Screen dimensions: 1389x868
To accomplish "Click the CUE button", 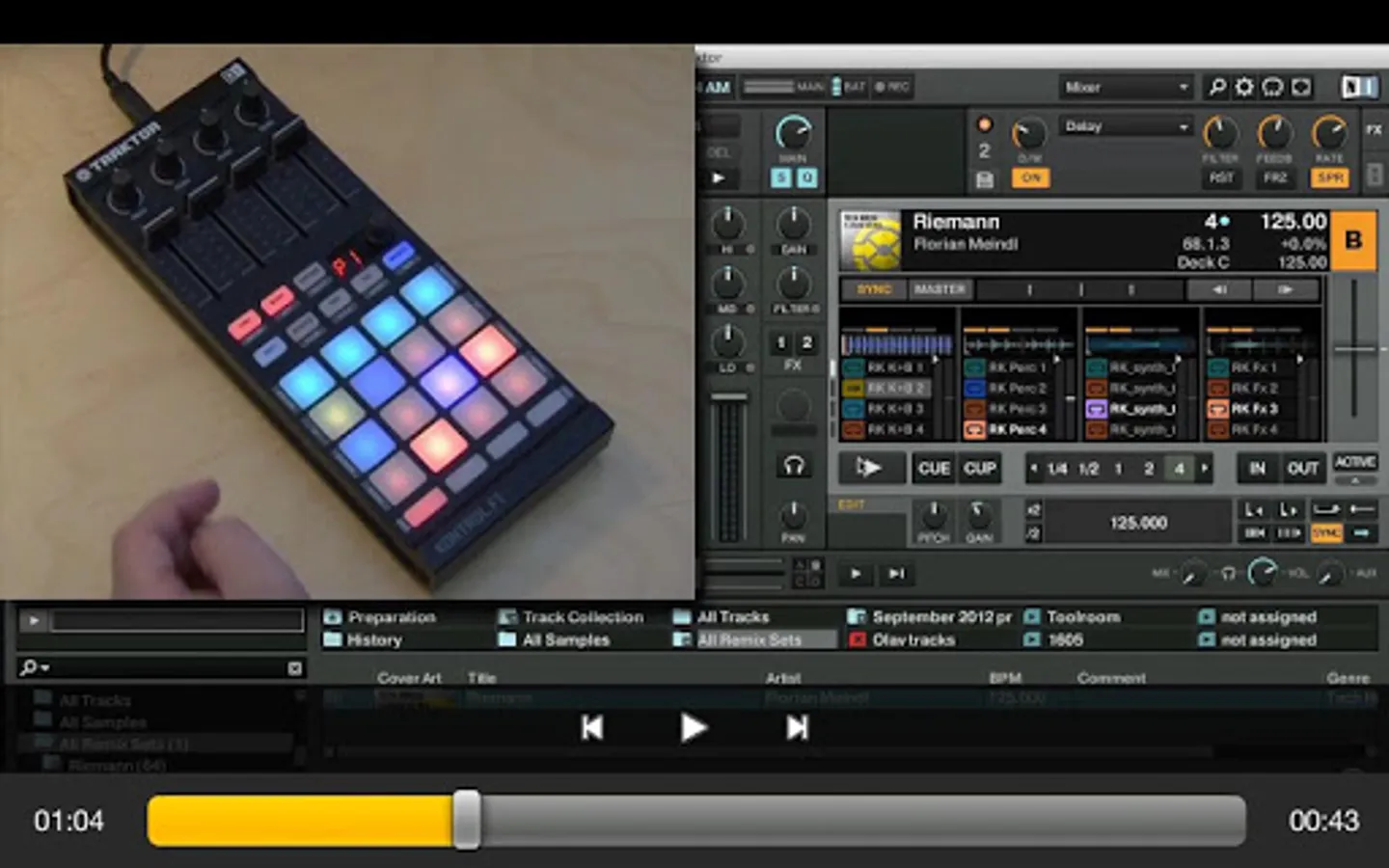I will (x=933, y=469).
